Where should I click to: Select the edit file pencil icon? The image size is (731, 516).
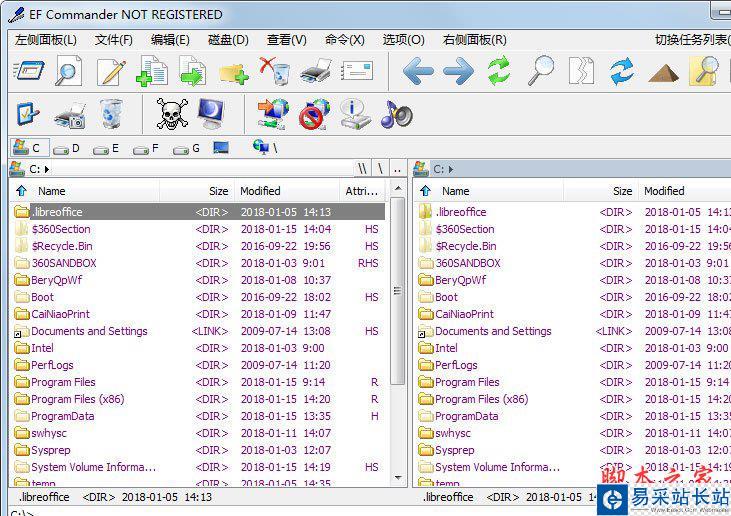pos(110,71)
